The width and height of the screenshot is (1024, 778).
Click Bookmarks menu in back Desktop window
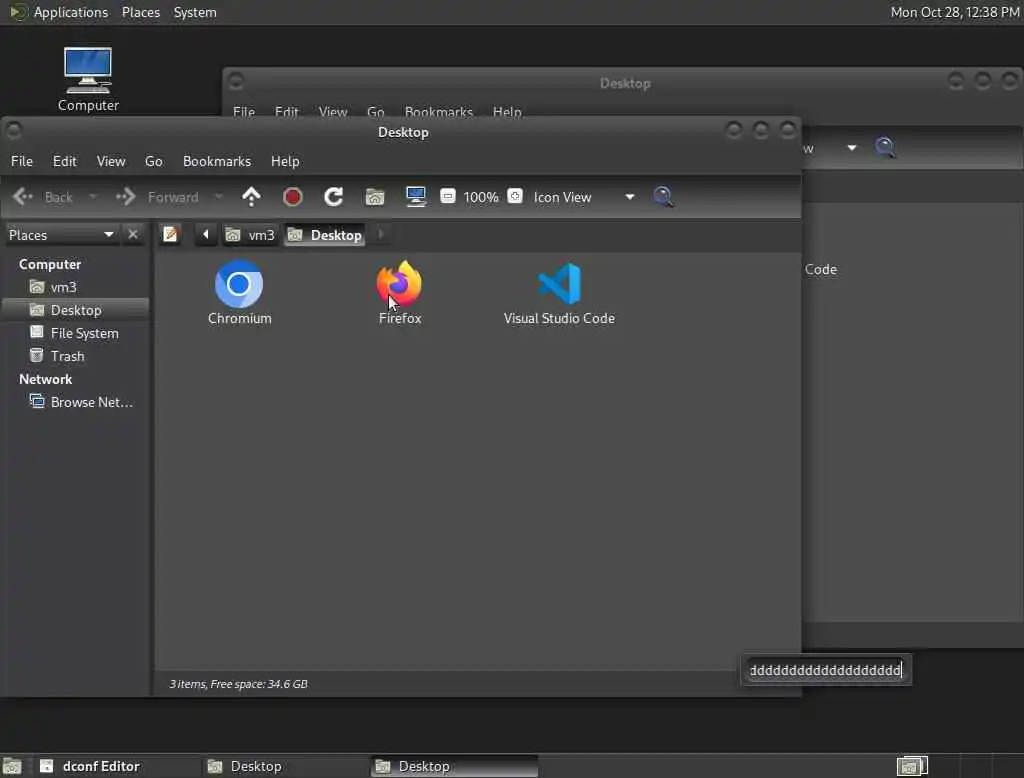point(439,112)
